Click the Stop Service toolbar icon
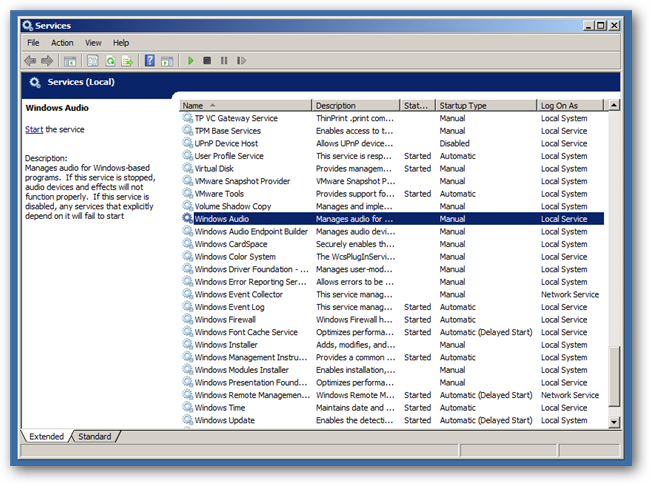Image resolution: width=650 pixels, height=484 pixels. pos(207,61)
